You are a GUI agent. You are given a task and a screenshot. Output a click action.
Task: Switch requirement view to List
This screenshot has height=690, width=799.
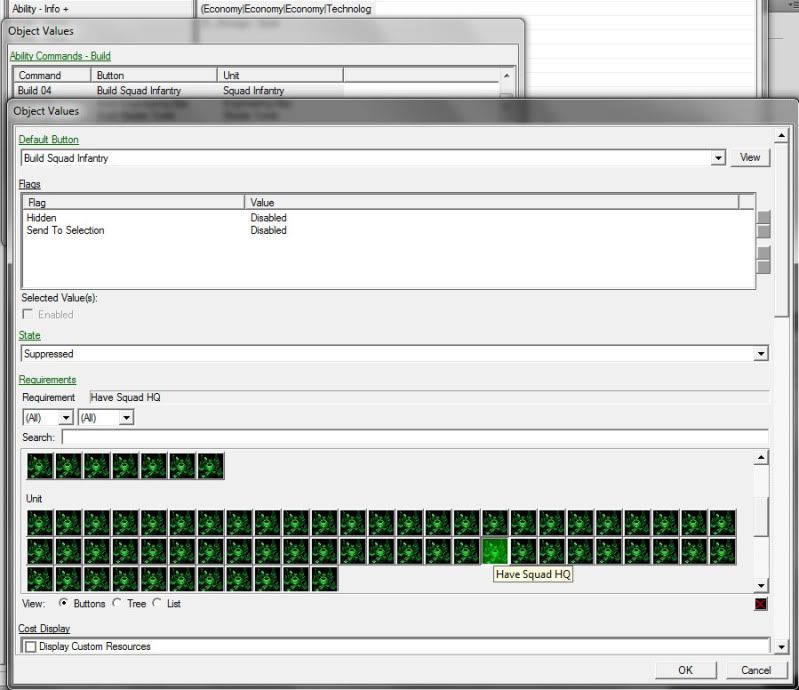(x=157, y=603)
